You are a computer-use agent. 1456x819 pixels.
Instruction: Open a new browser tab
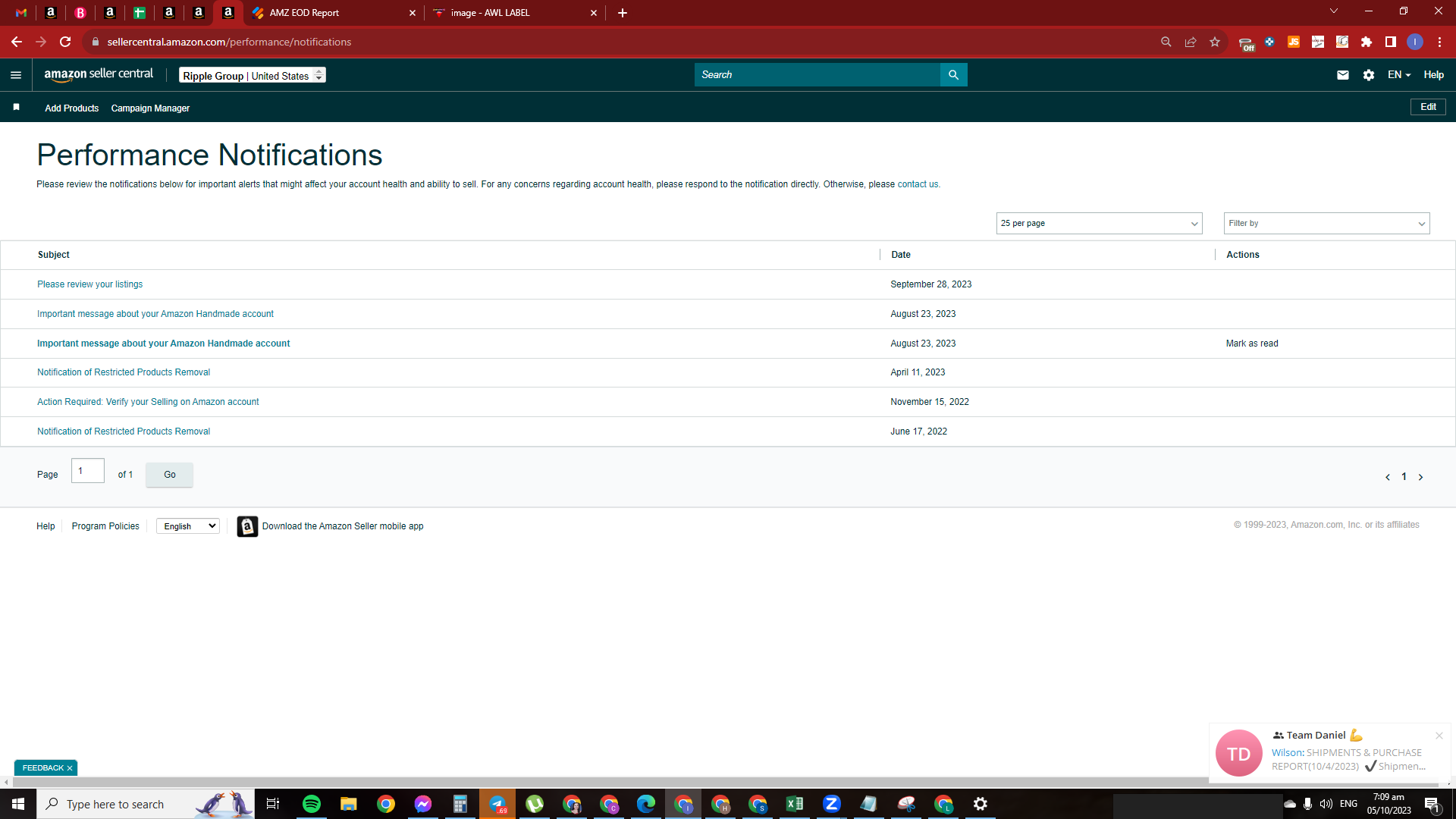[x=623, y=13]
